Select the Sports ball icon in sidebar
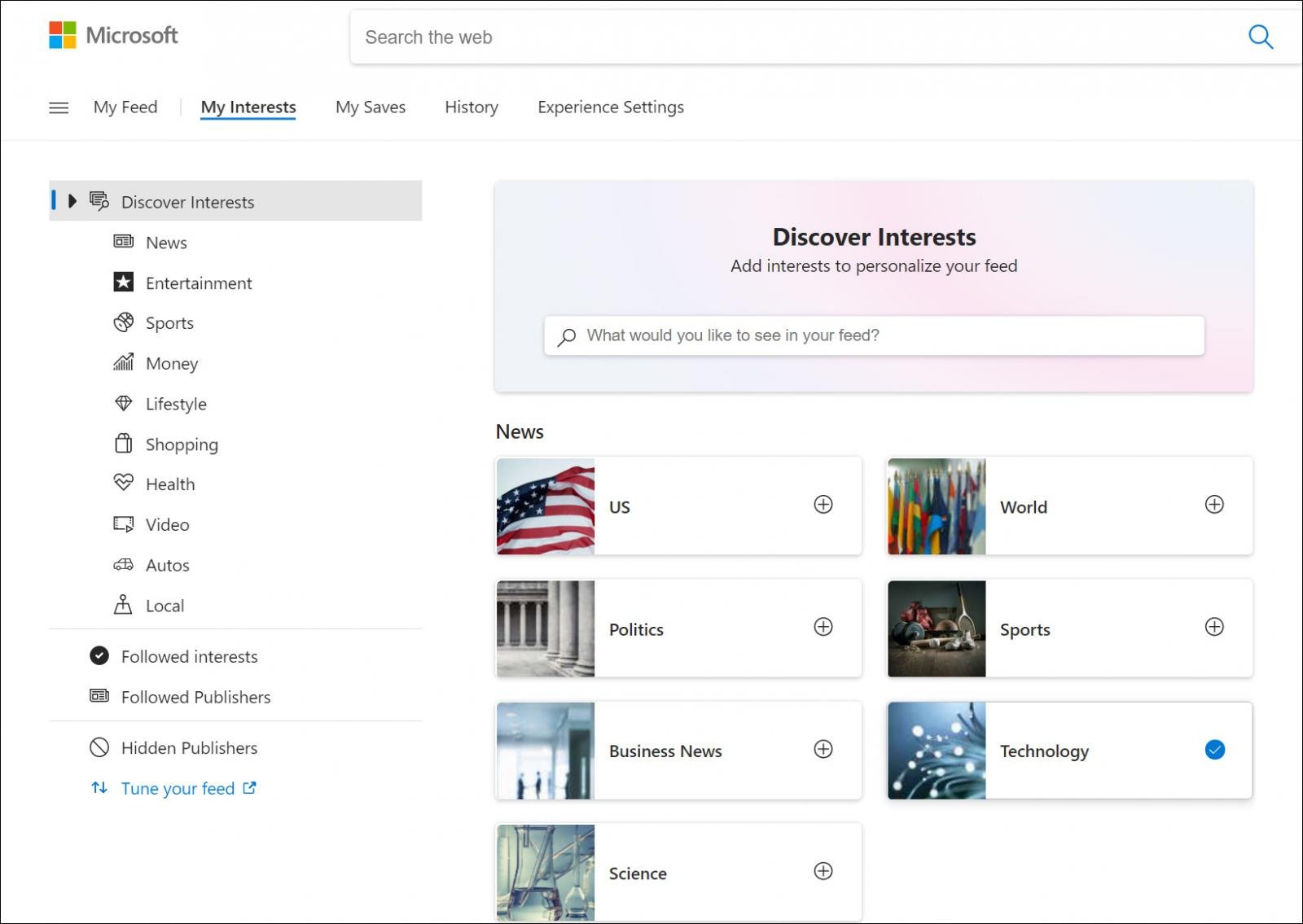The image size is (1303, 924). tap(123, 322)
